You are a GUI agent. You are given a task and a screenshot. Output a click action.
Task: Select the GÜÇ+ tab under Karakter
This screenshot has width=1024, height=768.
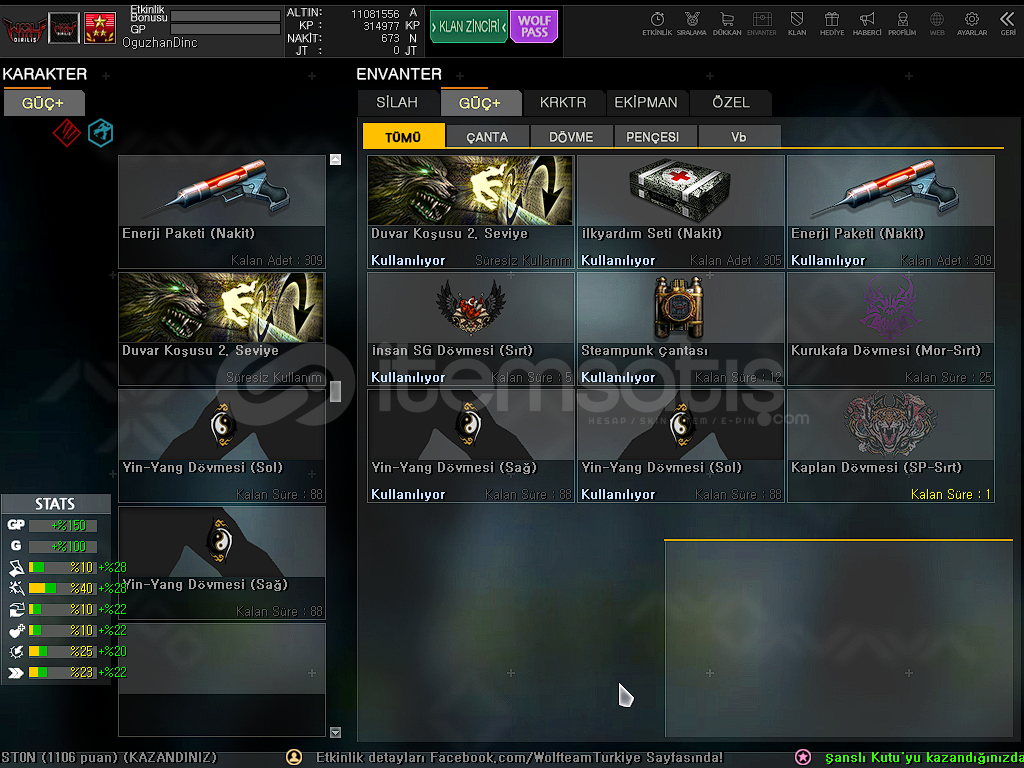coord(44,103)
